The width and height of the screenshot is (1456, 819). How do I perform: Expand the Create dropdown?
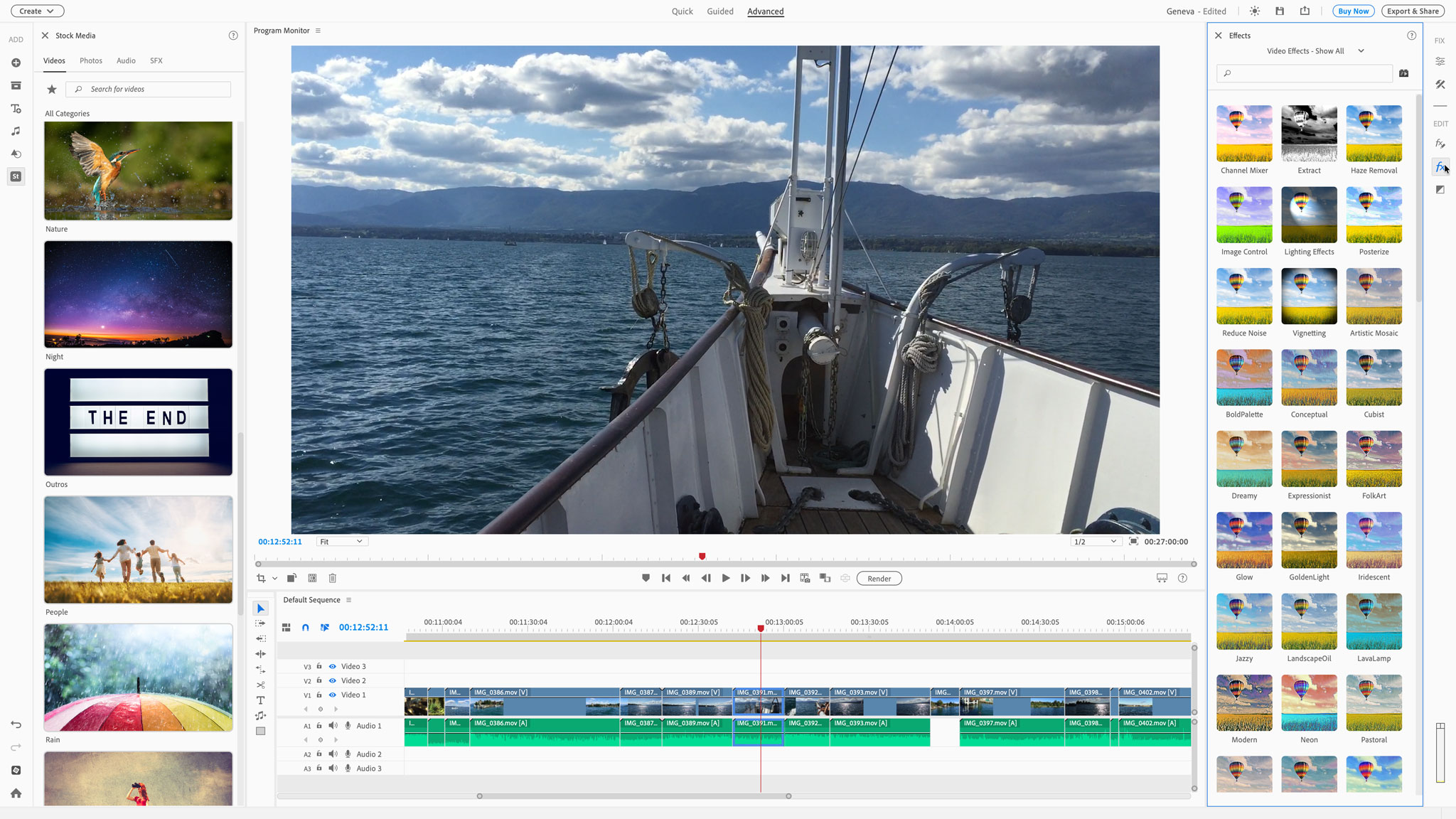coord(37,11)
